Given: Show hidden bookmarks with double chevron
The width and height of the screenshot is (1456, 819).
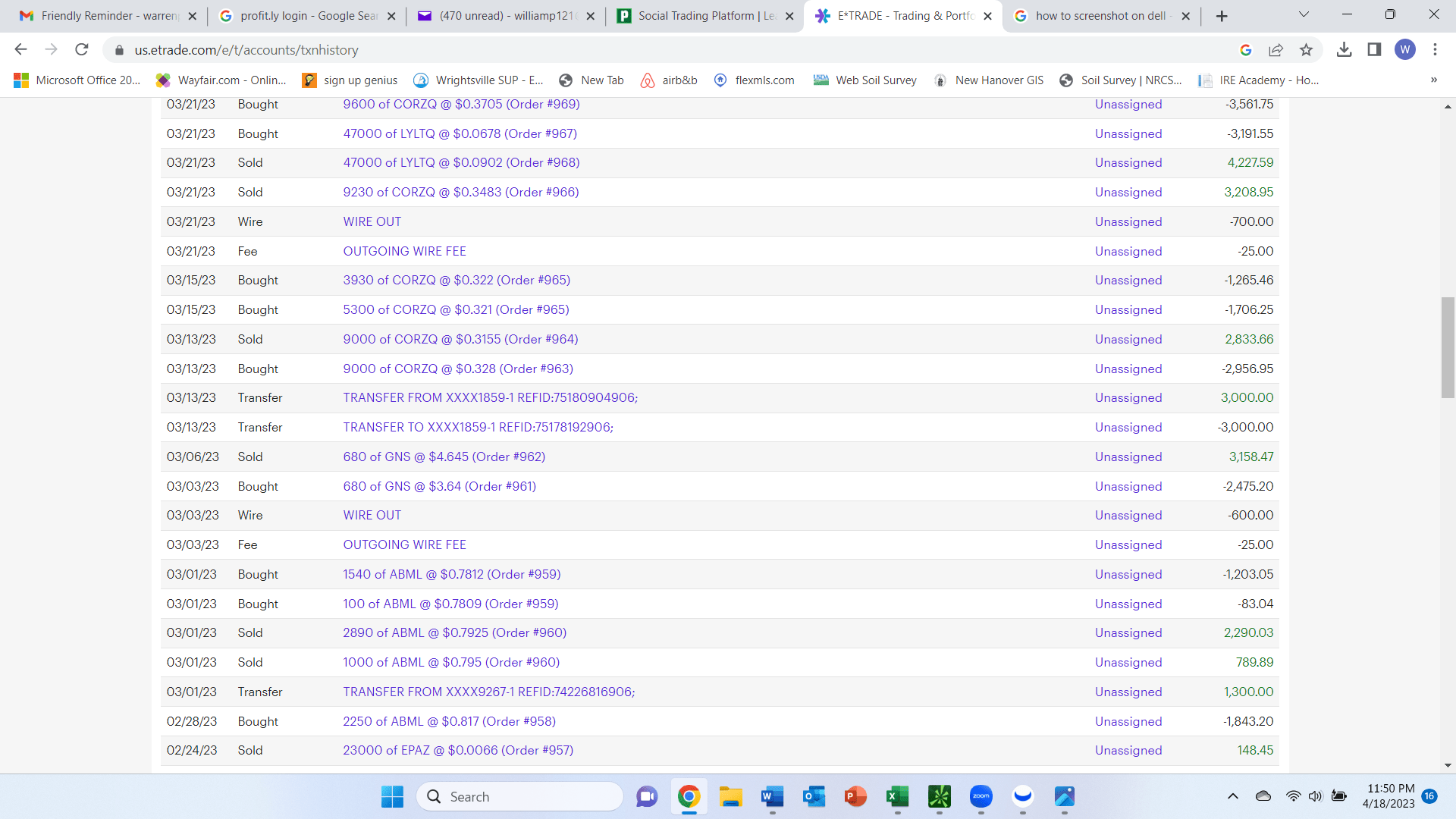Looking at the screenshot, I should pyautogui.click(x=1433, y=80).
